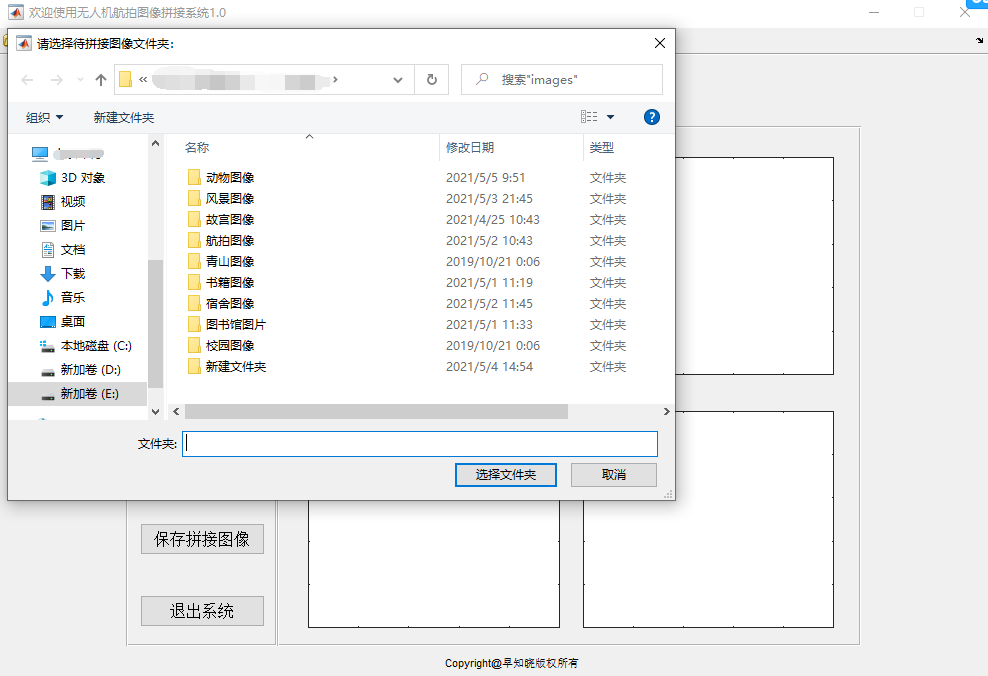The image size is (988, 676).
Task: Open the search 'images' box
Action: 561,79
